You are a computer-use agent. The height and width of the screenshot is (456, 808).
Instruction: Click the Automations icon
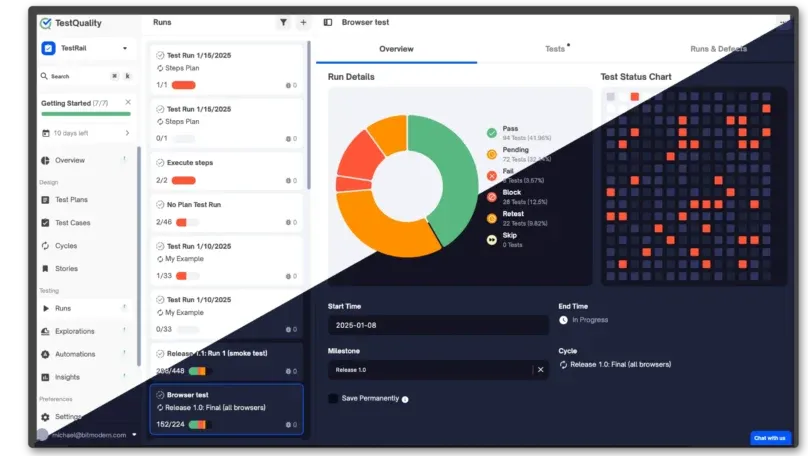[x=45, y=354]
